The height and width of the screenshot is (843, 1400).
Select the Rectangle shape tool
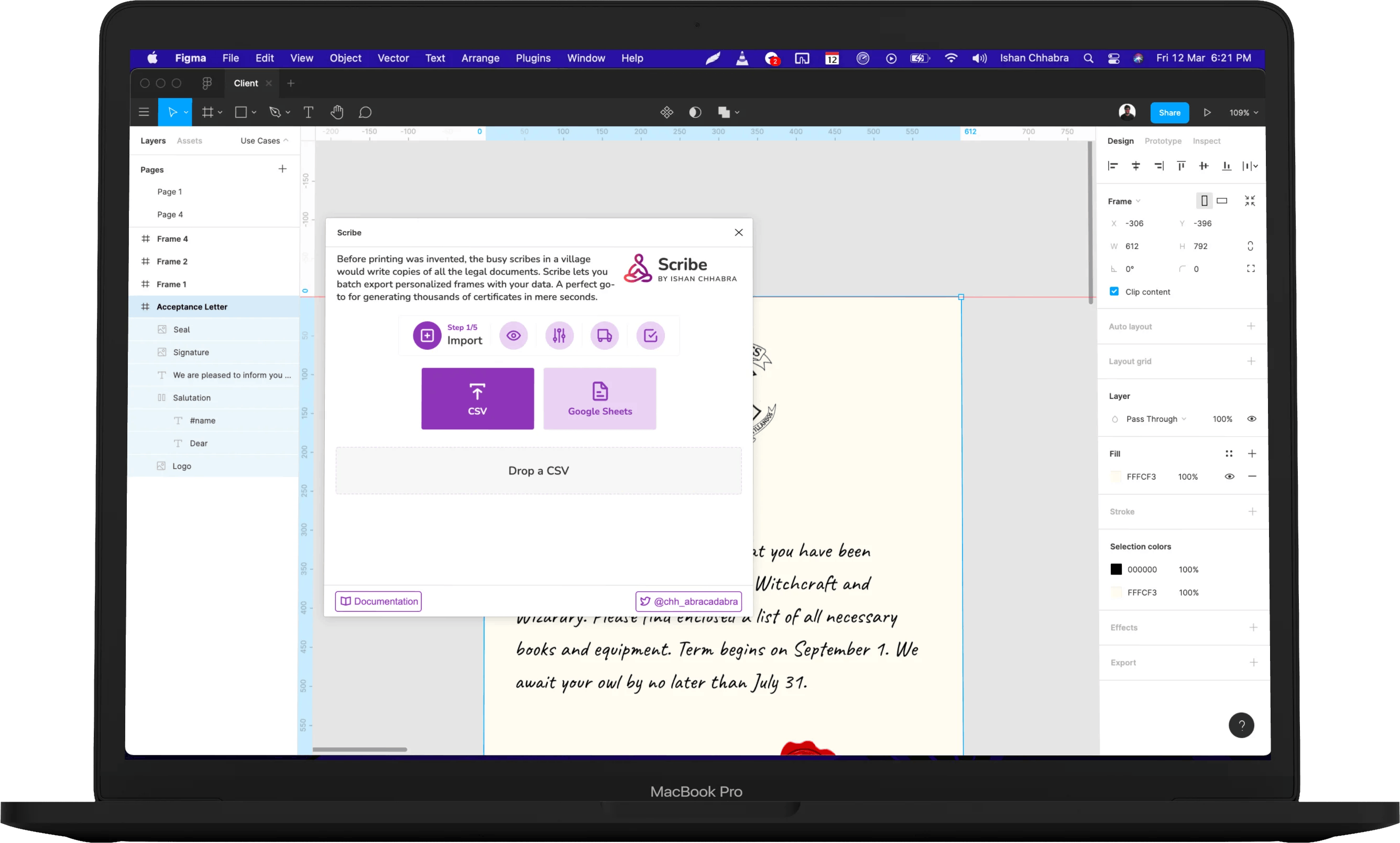(240, 113)
